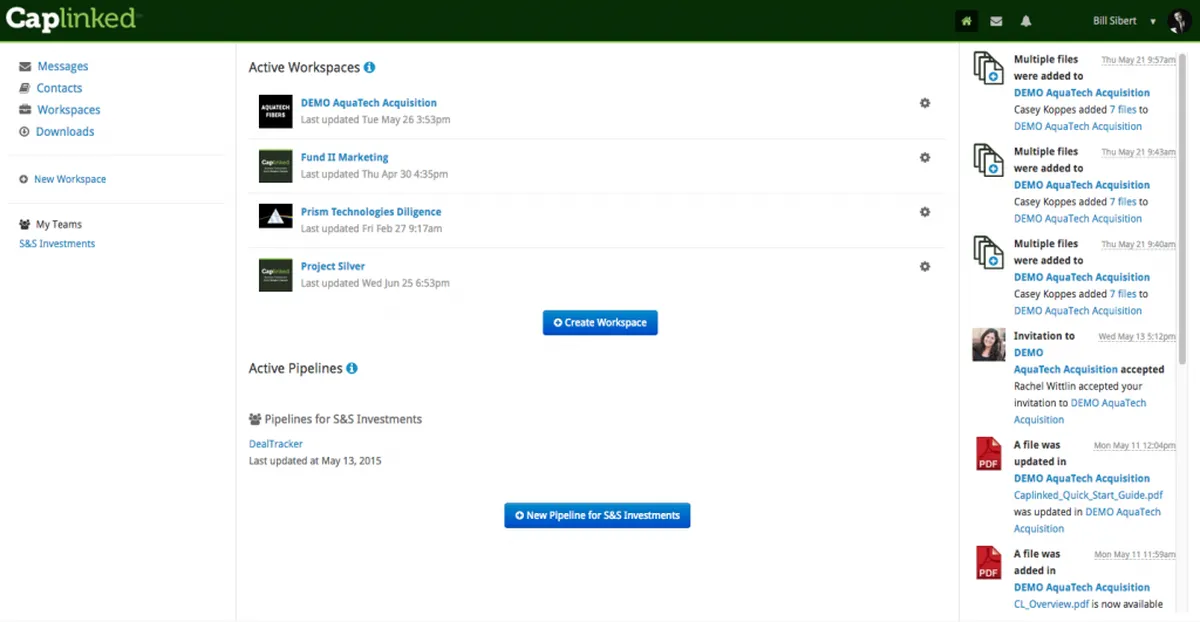This screenshot has height=622, width=1200.
Task: Click 'Last updated Wed Jun 25 6:53pm' text
Action: 375,284
